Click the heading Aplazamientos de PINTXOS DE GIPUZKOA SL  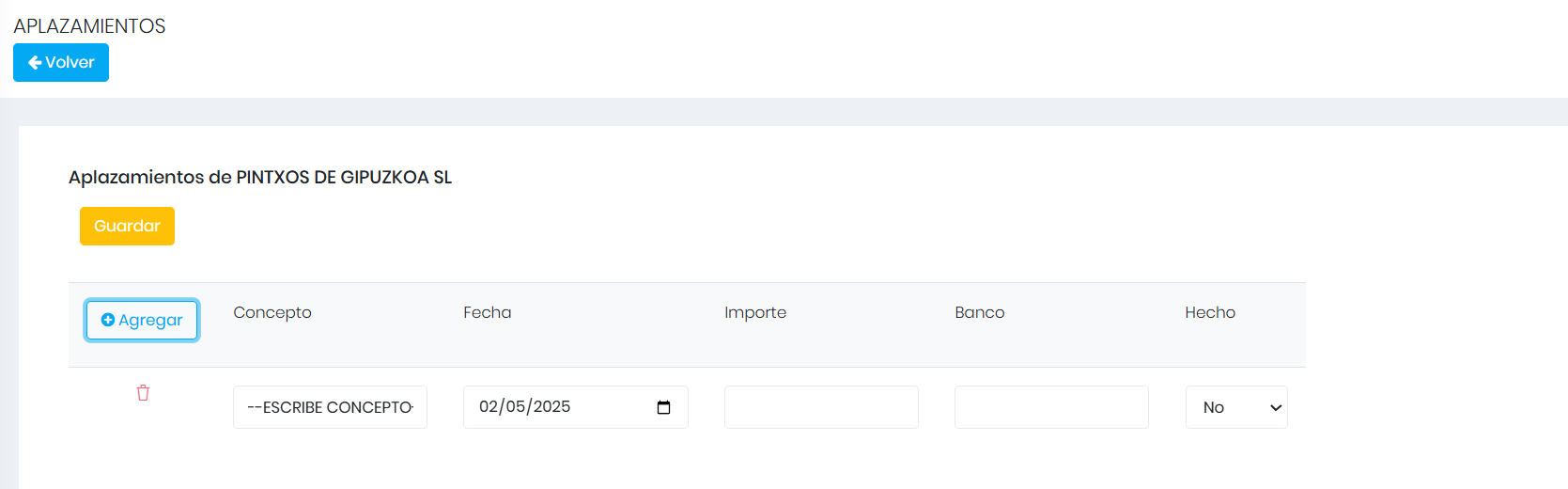click(260, 177)
